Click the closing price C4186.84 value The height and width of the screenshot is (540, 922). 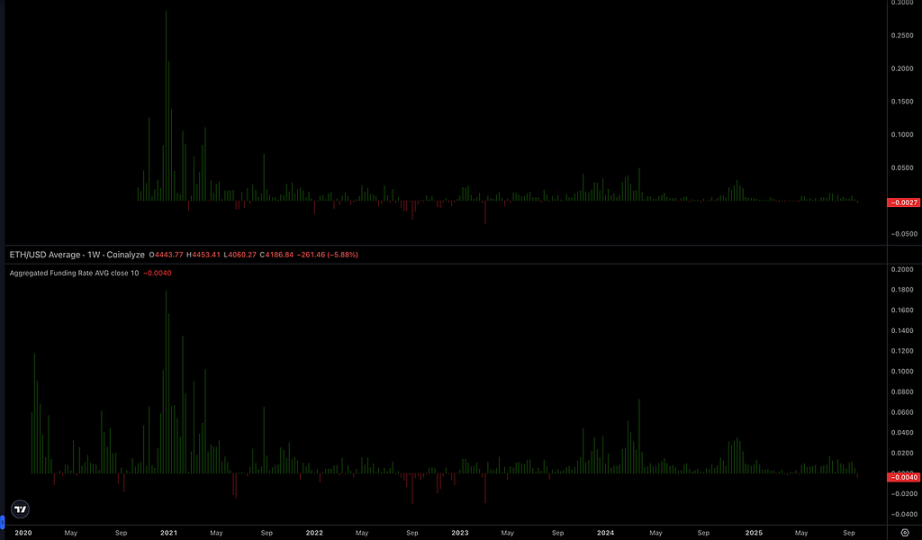277,255
